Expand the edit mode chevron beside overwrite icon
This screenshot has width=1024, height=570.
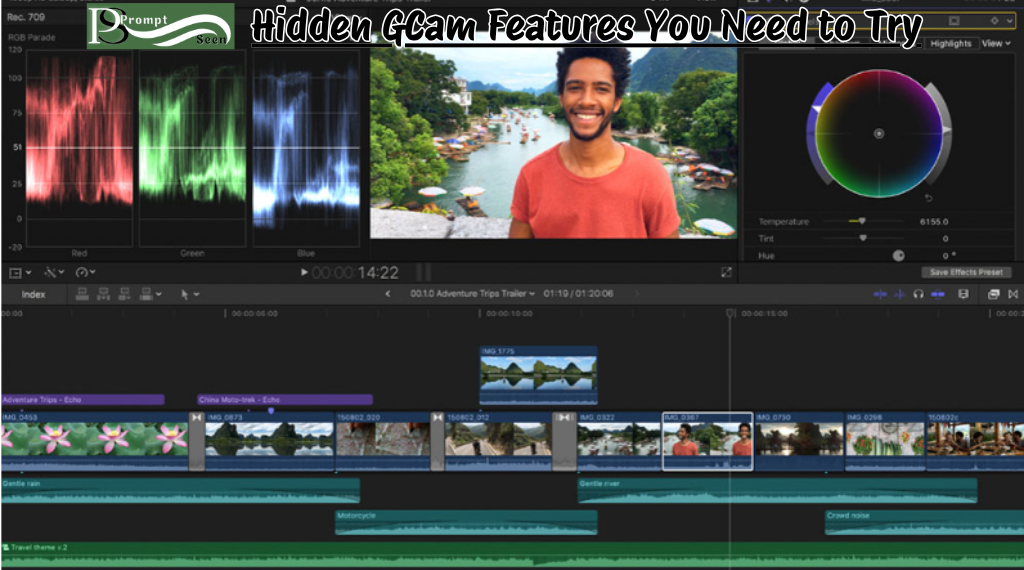[x=159, y=294]
